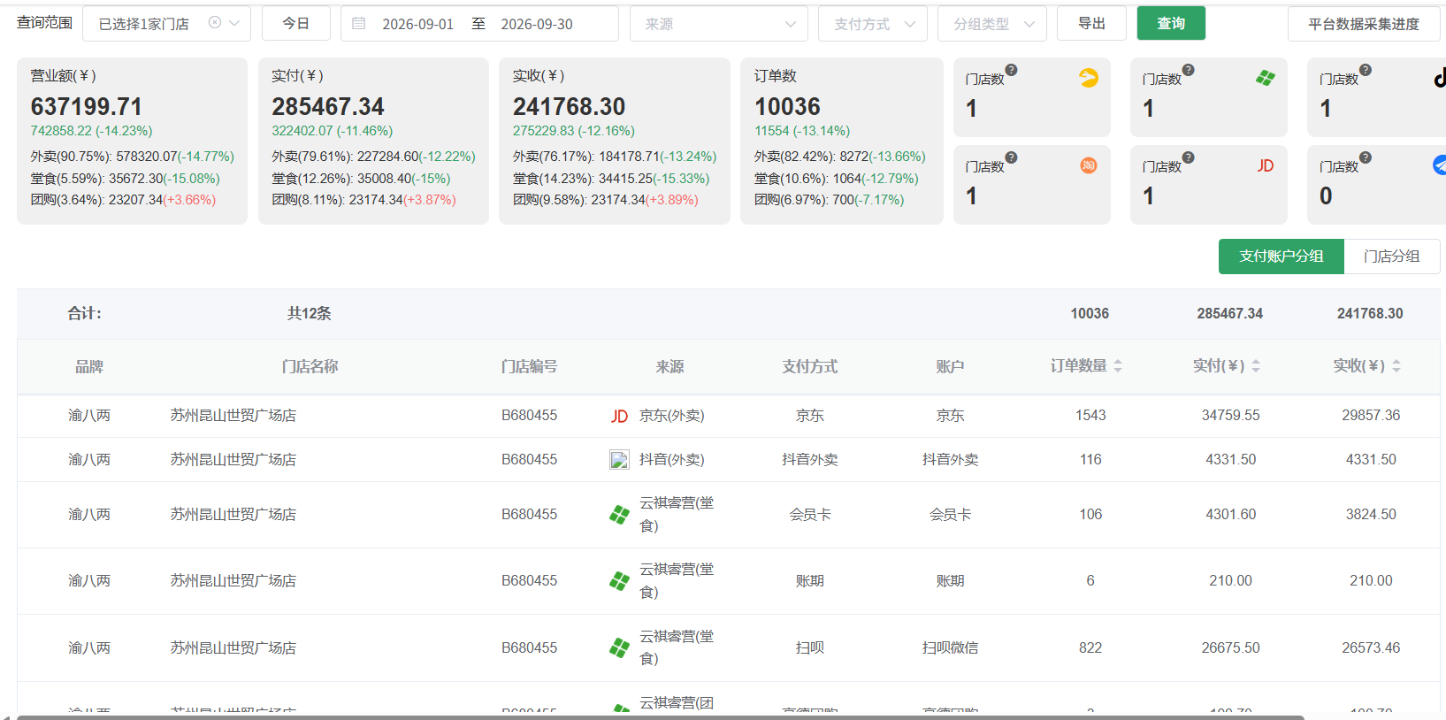Click the green source icon in the 扫呗 row
Viewport: 1446px width, 720px height.
pos(620,648)
